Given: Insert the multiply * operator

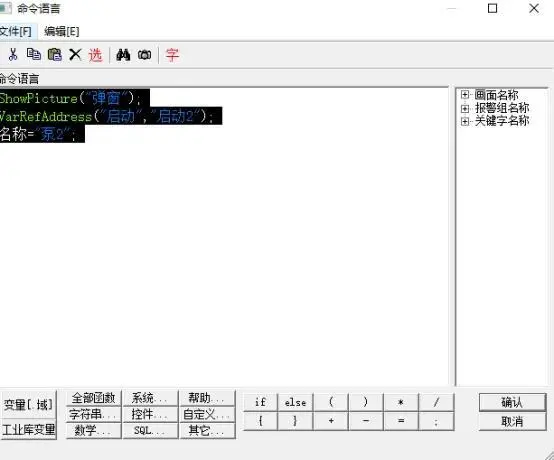Looking at the screenshot, I should tap(401, 402).
